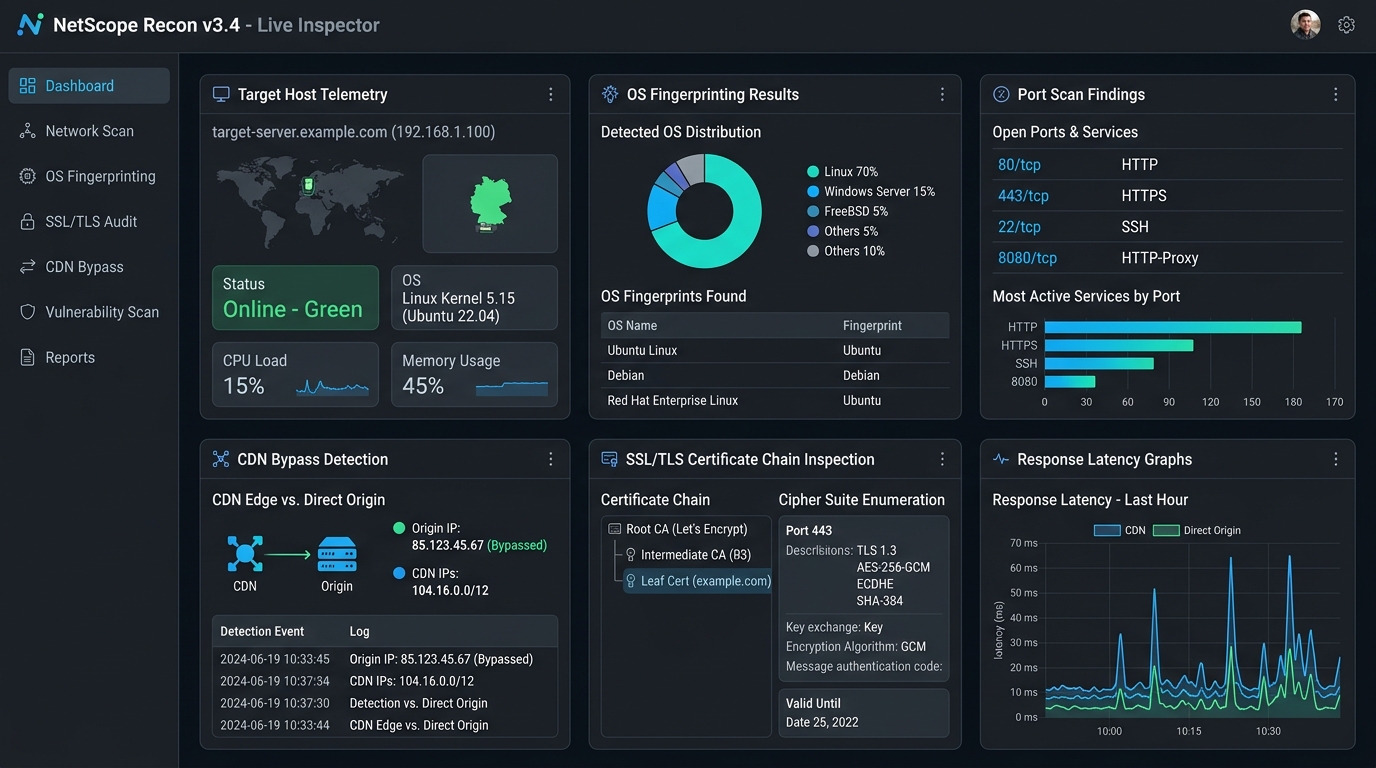Viewport: 1376px width, 768px height.
Task: Click the 80/tcp port link
Action: 1021,165
